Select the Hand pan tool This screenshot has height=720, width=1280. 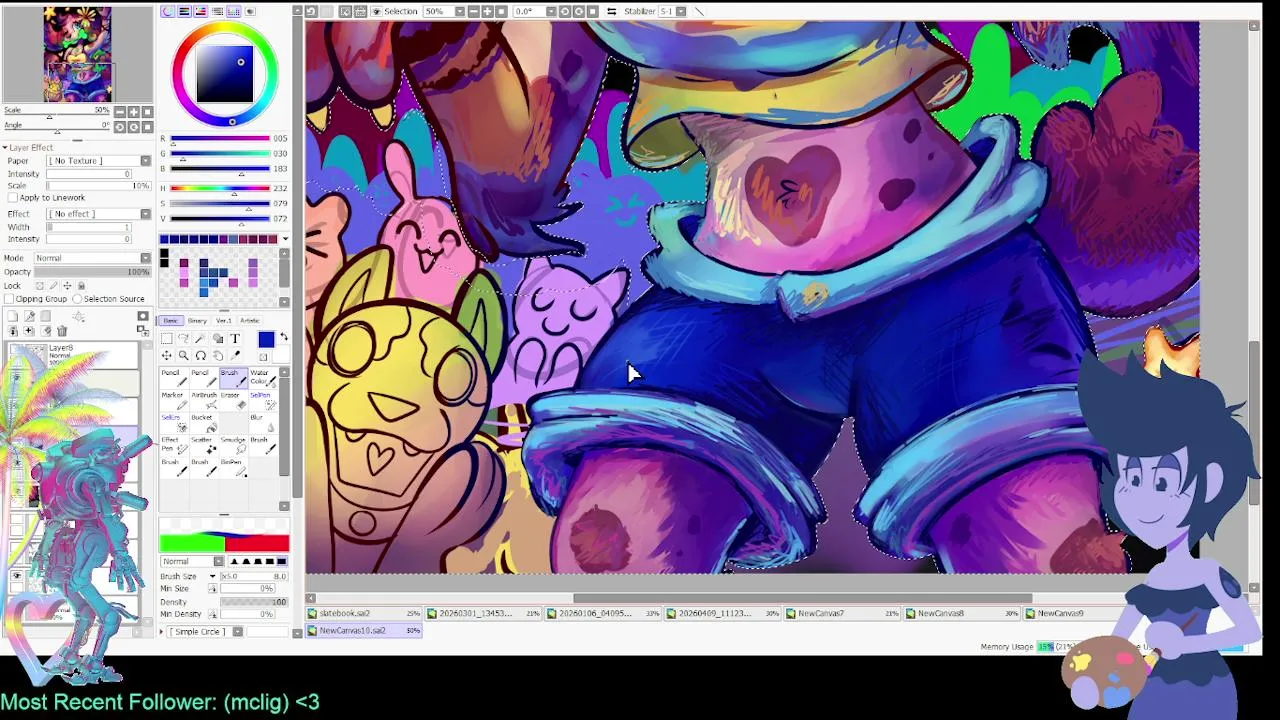[x=218, y=355]
